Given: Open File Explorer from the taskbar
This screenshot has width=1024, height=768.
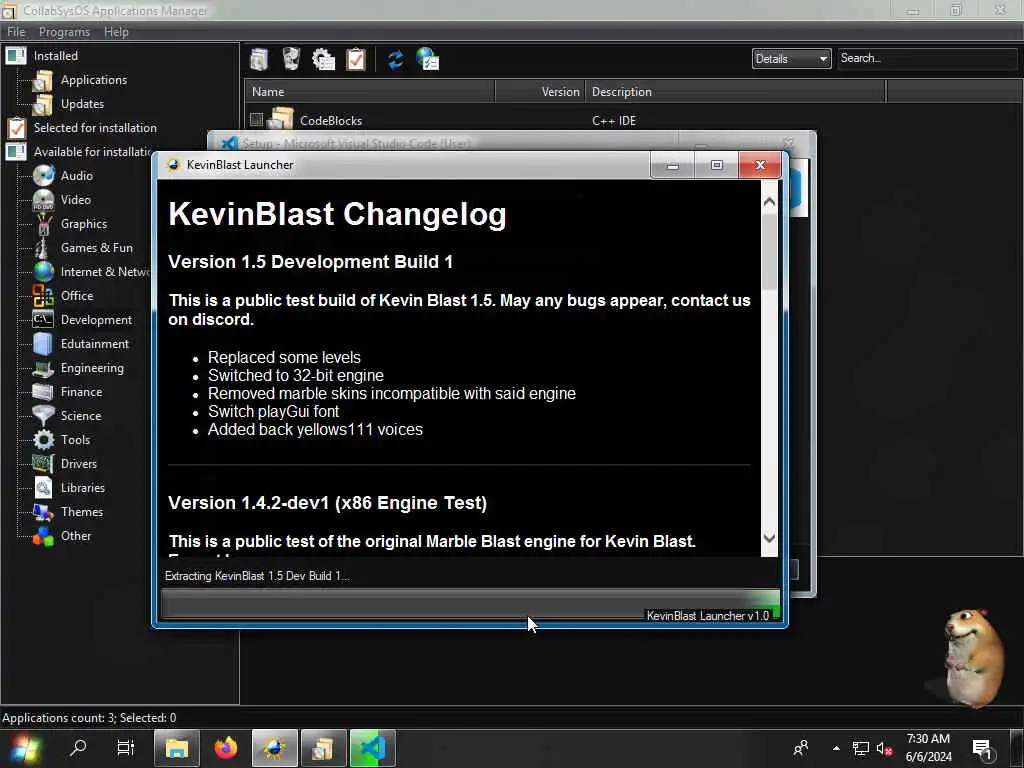Looking at the screenshot, I should coord(177,748).
